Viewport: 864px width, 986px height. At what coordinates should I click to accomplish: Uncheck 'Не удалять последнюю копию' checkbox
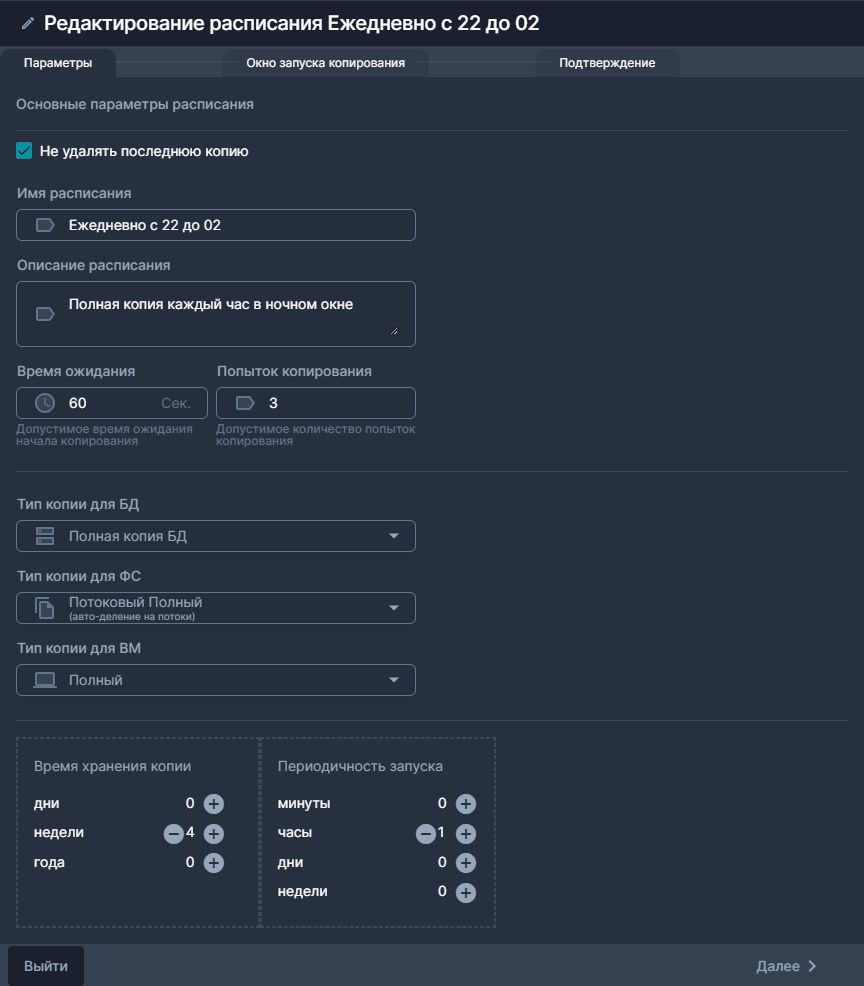point(24,151)
